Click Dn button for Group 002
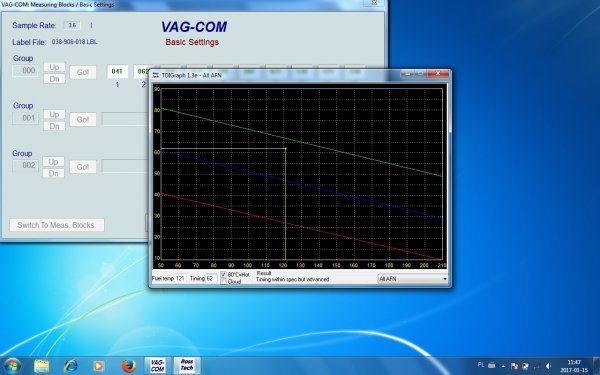The width and height of the screenshot is (600, 375). [54, 174]
